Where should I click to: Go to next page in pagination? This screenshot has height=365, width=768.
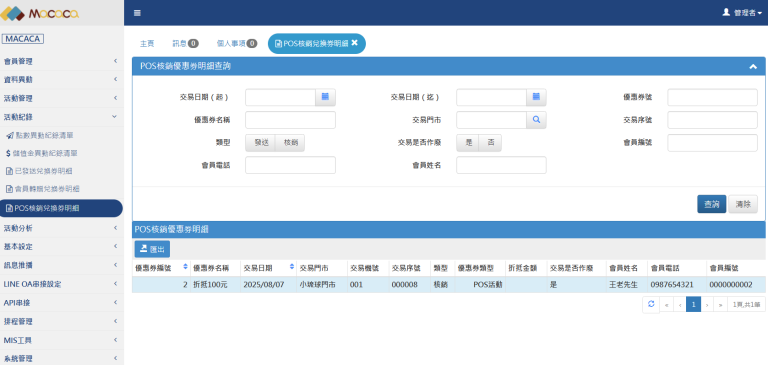click(707, 304)
